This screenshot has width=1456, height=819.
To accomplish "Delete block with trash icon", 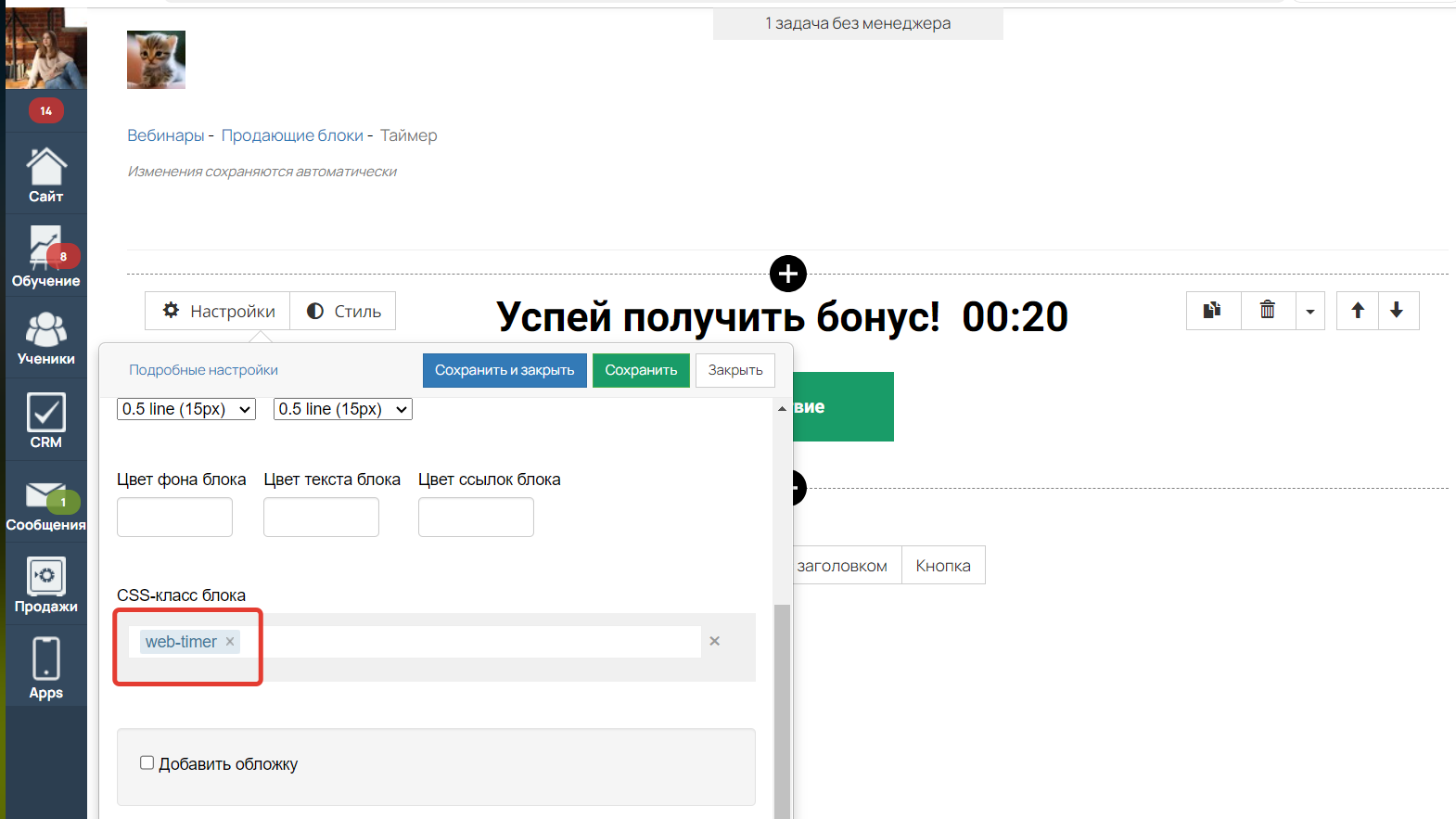I will [x=1267, y=311].
